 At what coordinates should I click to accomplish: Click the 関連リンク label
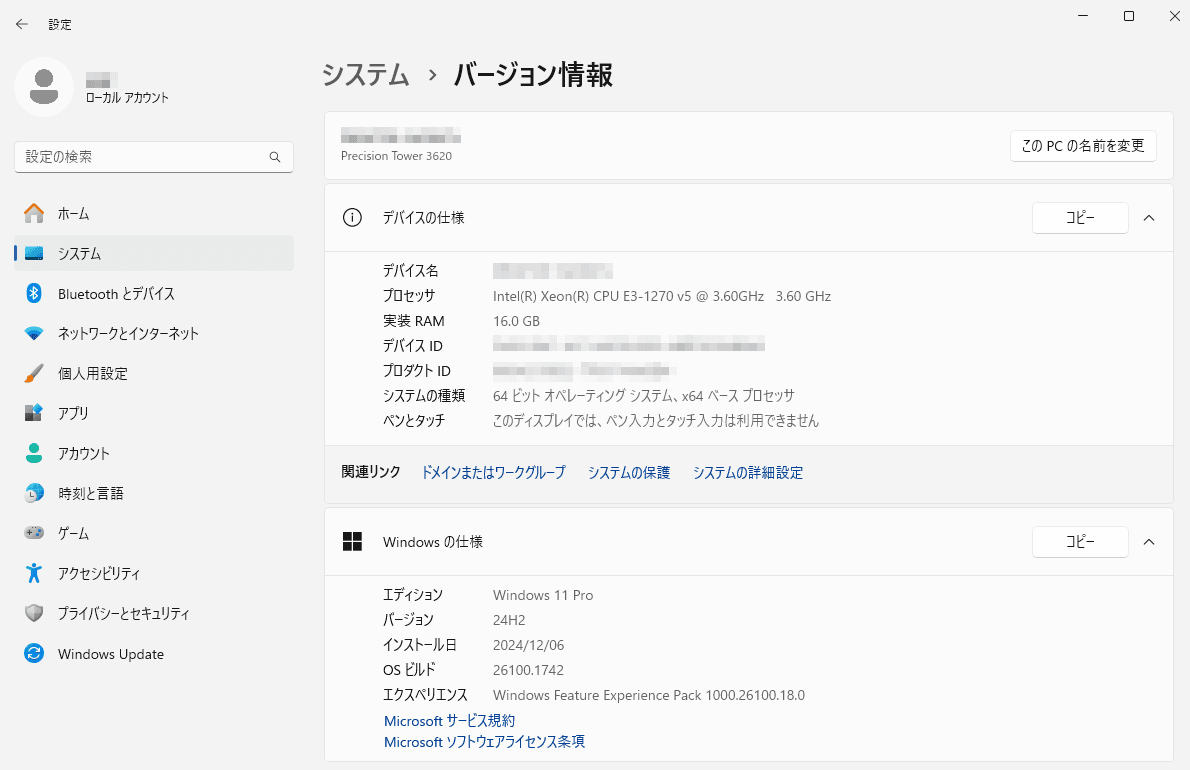click(x=370, y=472)
